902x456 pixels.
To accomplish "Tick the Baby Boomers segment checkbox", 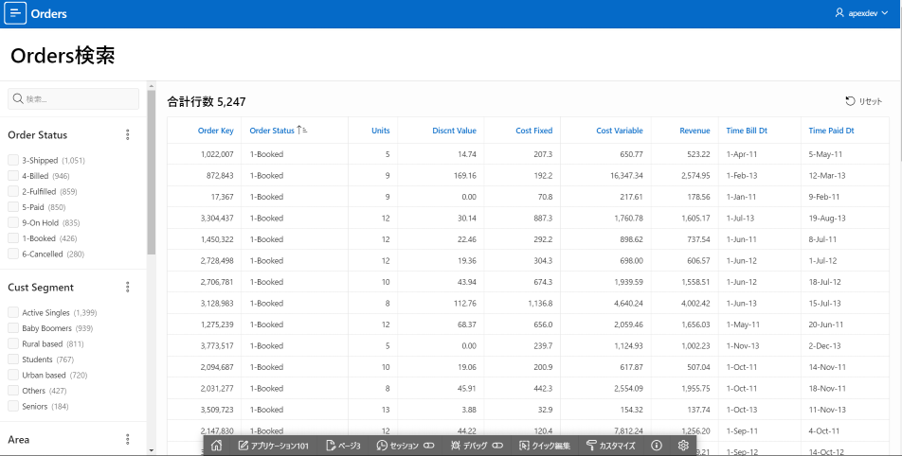I will (x=13, y=328).
